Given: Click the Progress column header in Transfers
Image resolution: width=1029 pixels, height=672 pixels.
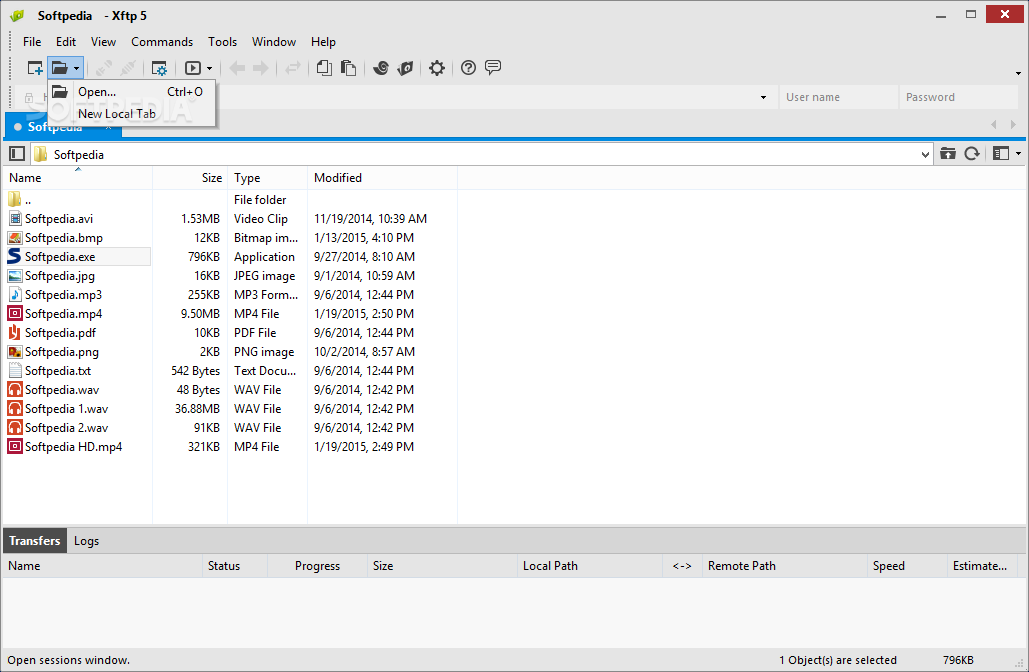Looking at the screenshot, I should [318, 566].
